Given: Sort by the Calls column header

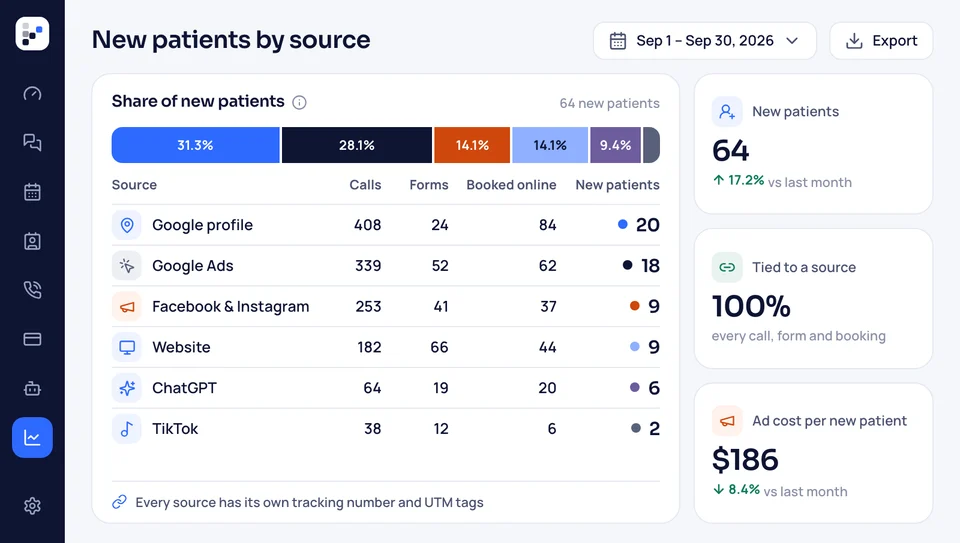Looking at the screenshot, I should pos(365,185).
